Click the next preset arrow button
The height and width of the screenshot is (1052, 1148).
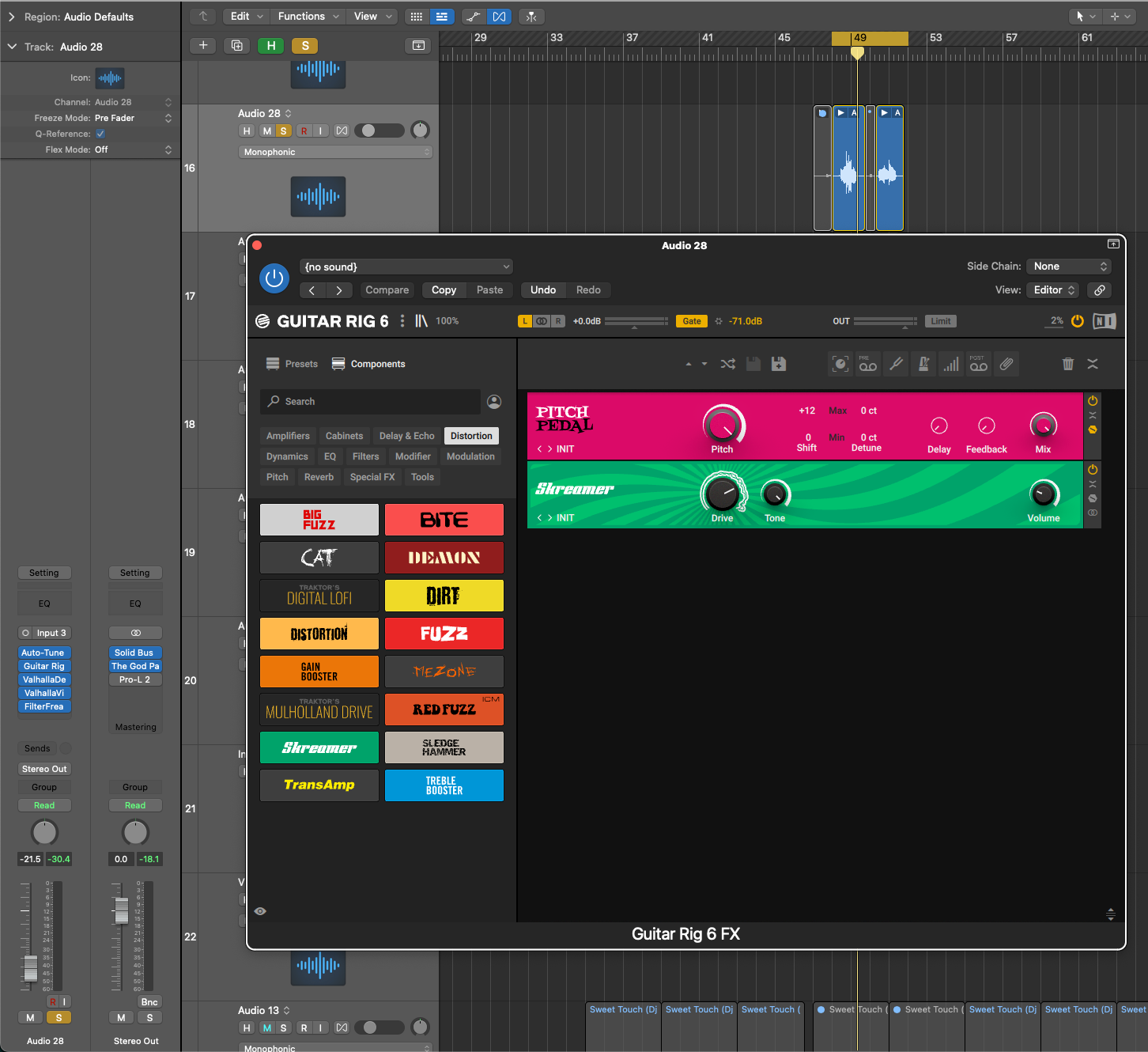(339, 290)
